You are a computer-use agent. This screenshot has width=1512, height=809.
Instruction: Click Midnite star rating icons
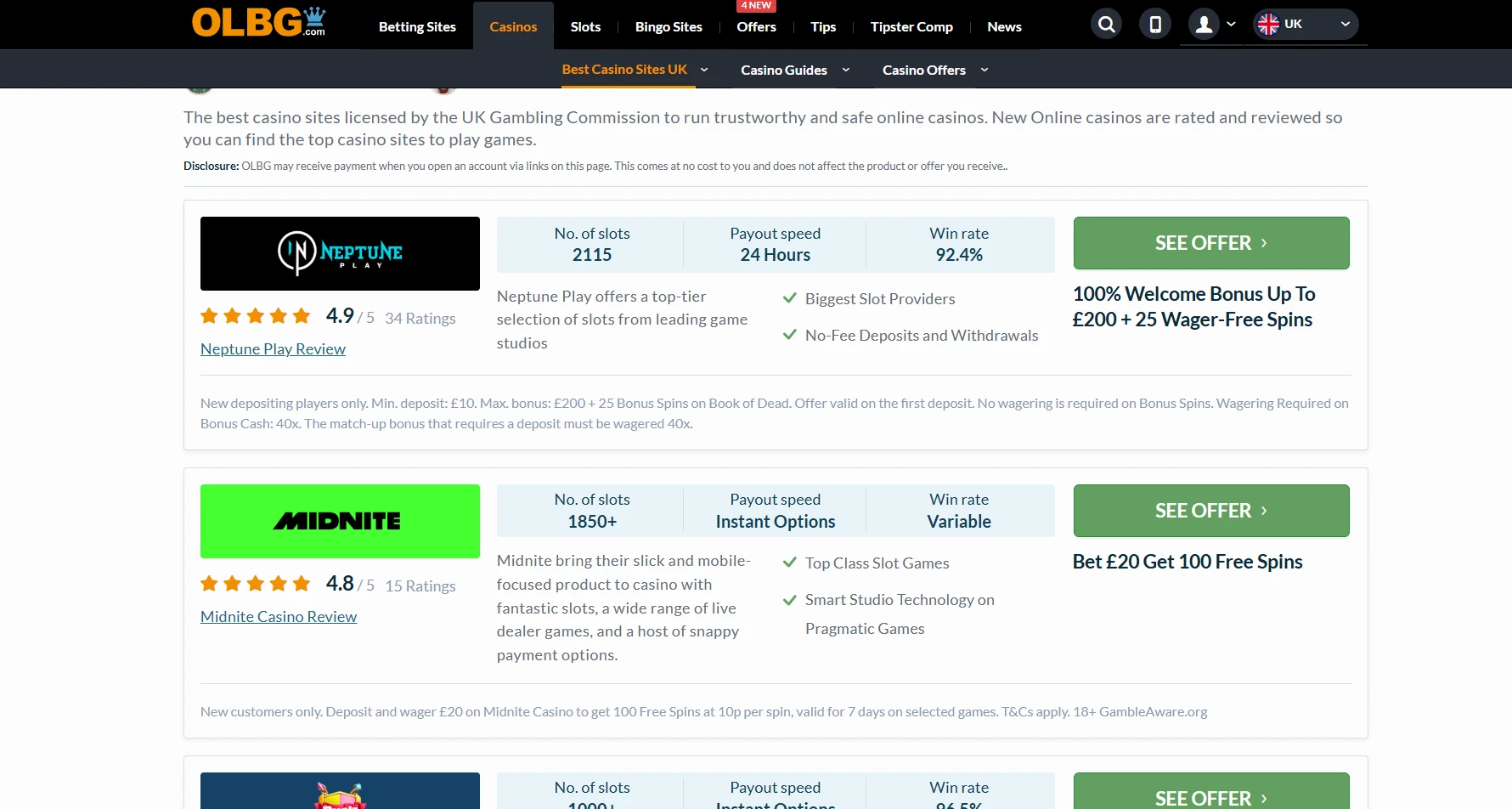[255, 584]
